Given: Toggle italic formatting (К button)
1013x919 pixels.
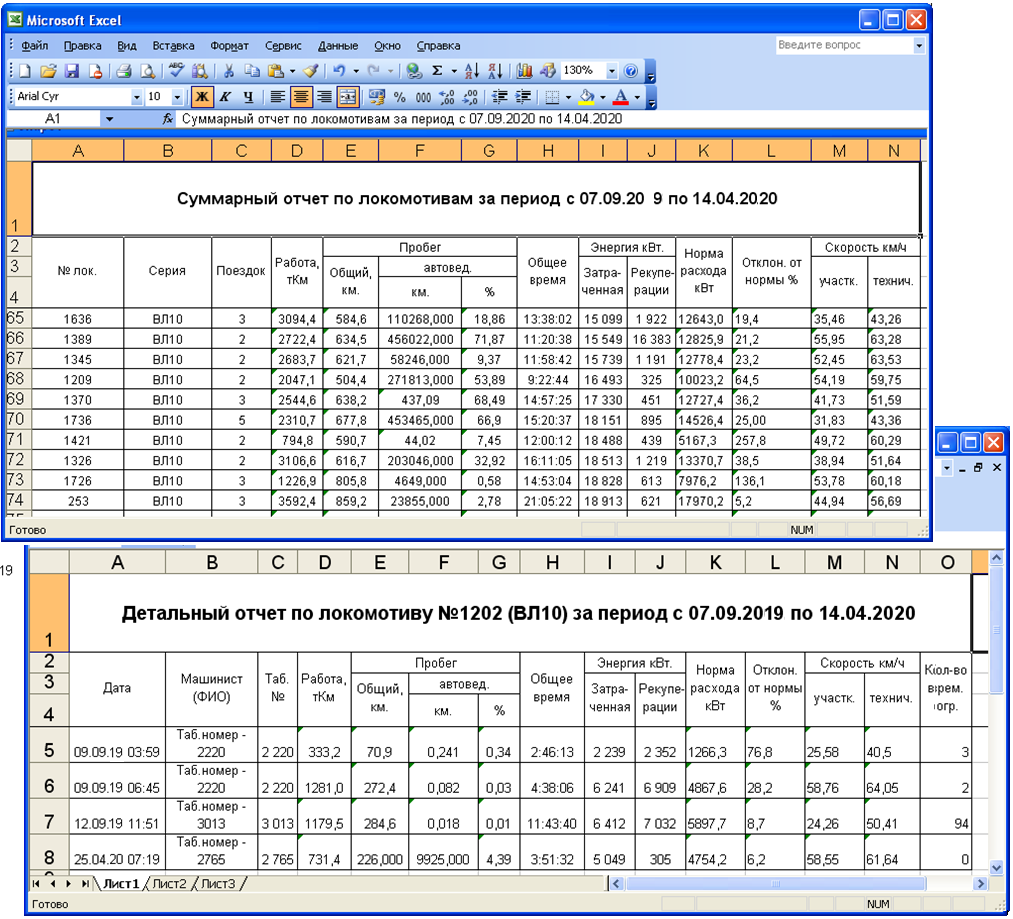Looking at the screenshot, I should tap(224, 97).
